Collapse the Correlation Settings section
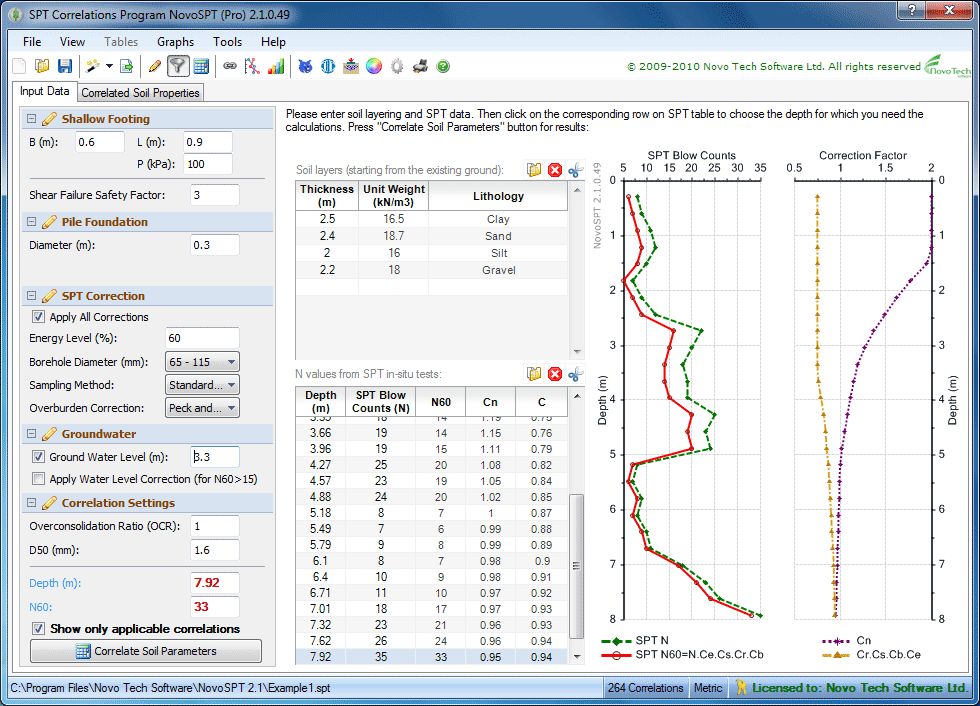980x706 pixels. coord(31,502)
